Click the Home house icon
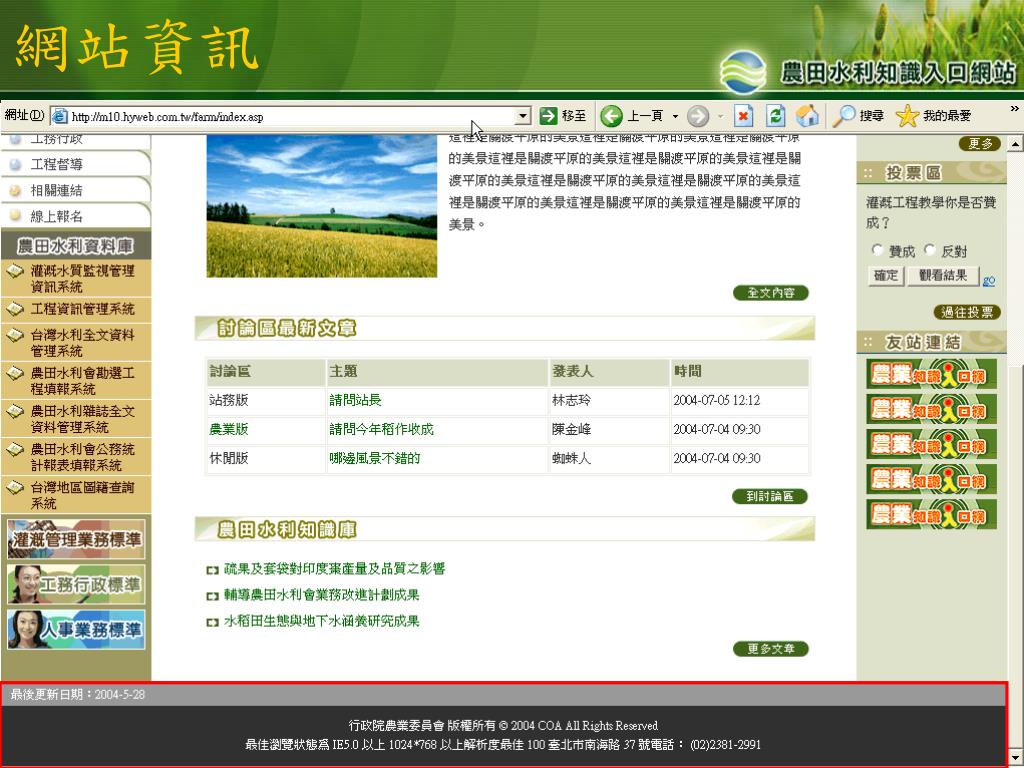This screenshot has height=768, width=1024. (808, 116)
